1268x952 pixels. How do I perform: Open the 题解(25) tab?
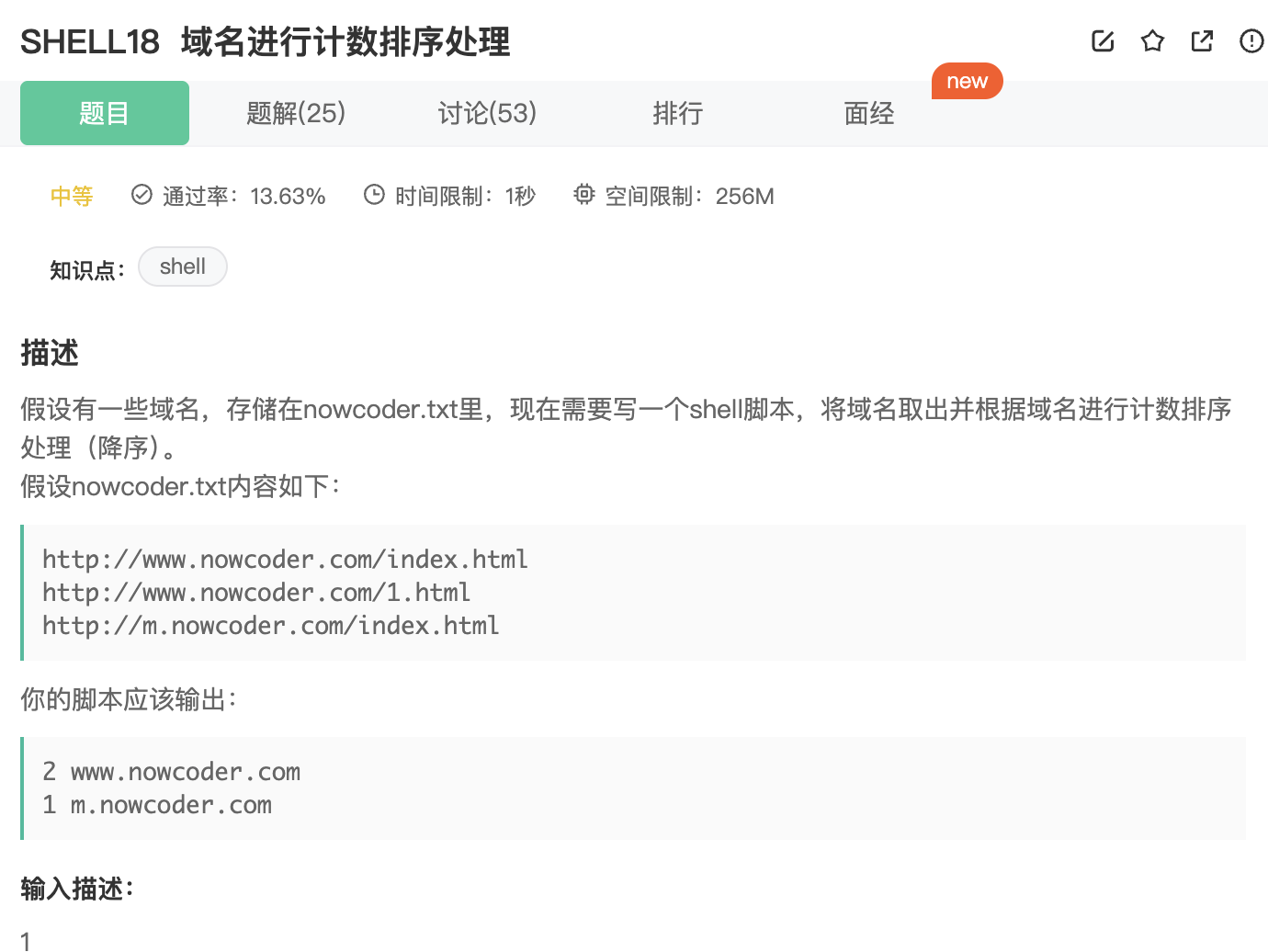pyautogui.click(x=296, y=113)
